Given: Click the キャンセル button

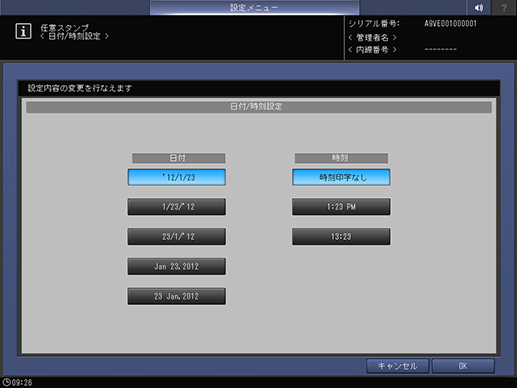Looking at the screenshot, I should coord(397,366).
